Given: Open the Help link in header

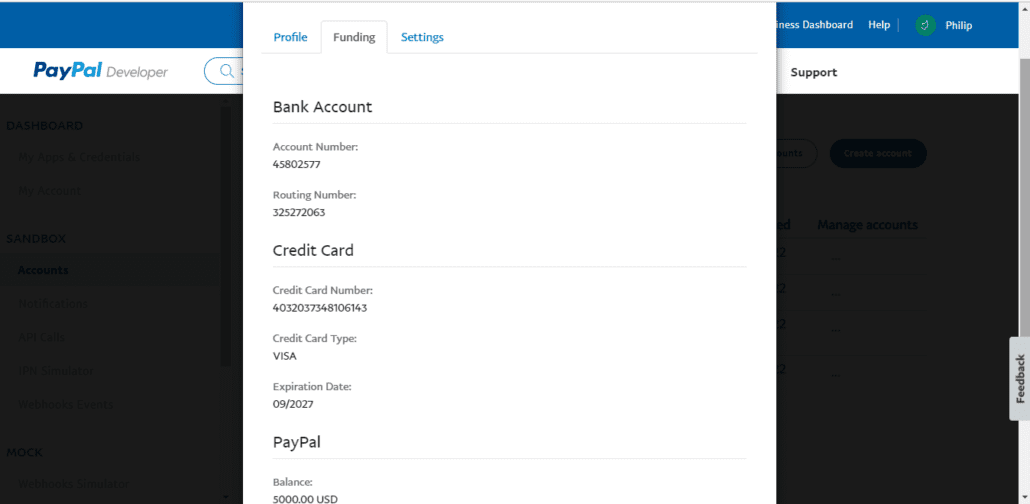Looking at the screenshot, I should (879, 25).
